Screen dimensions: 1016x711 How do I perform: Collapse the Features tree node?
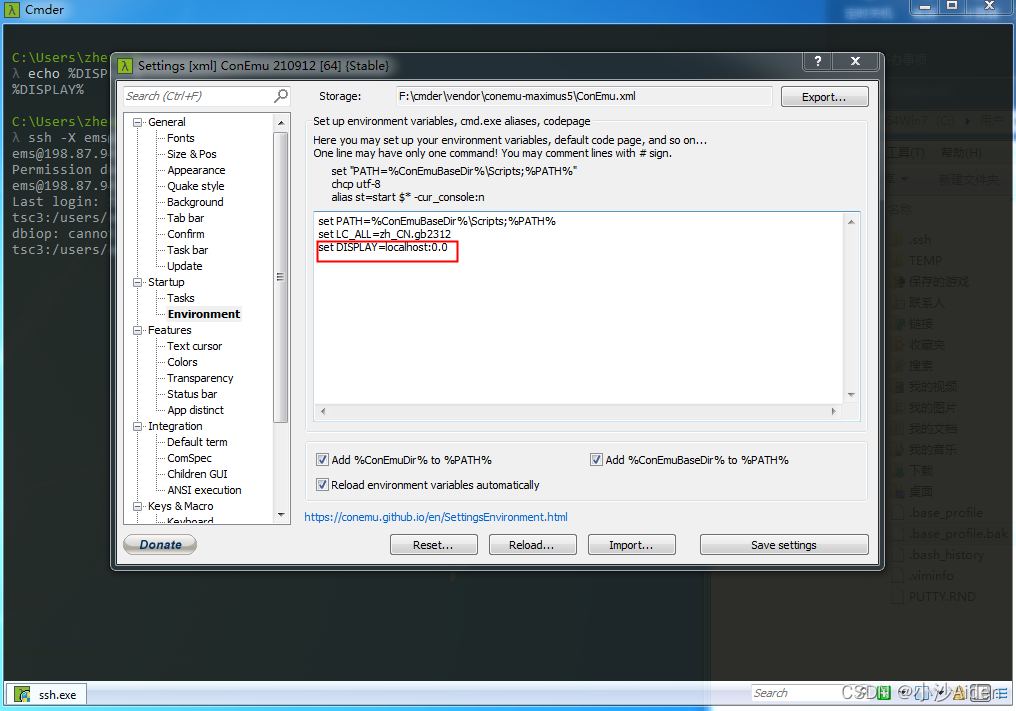pyautogui.click(x=137, y=330)
